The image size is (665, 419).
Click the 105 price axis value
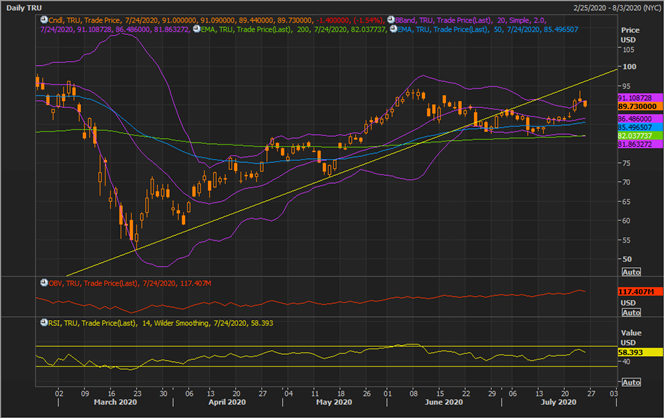(629, 50)
